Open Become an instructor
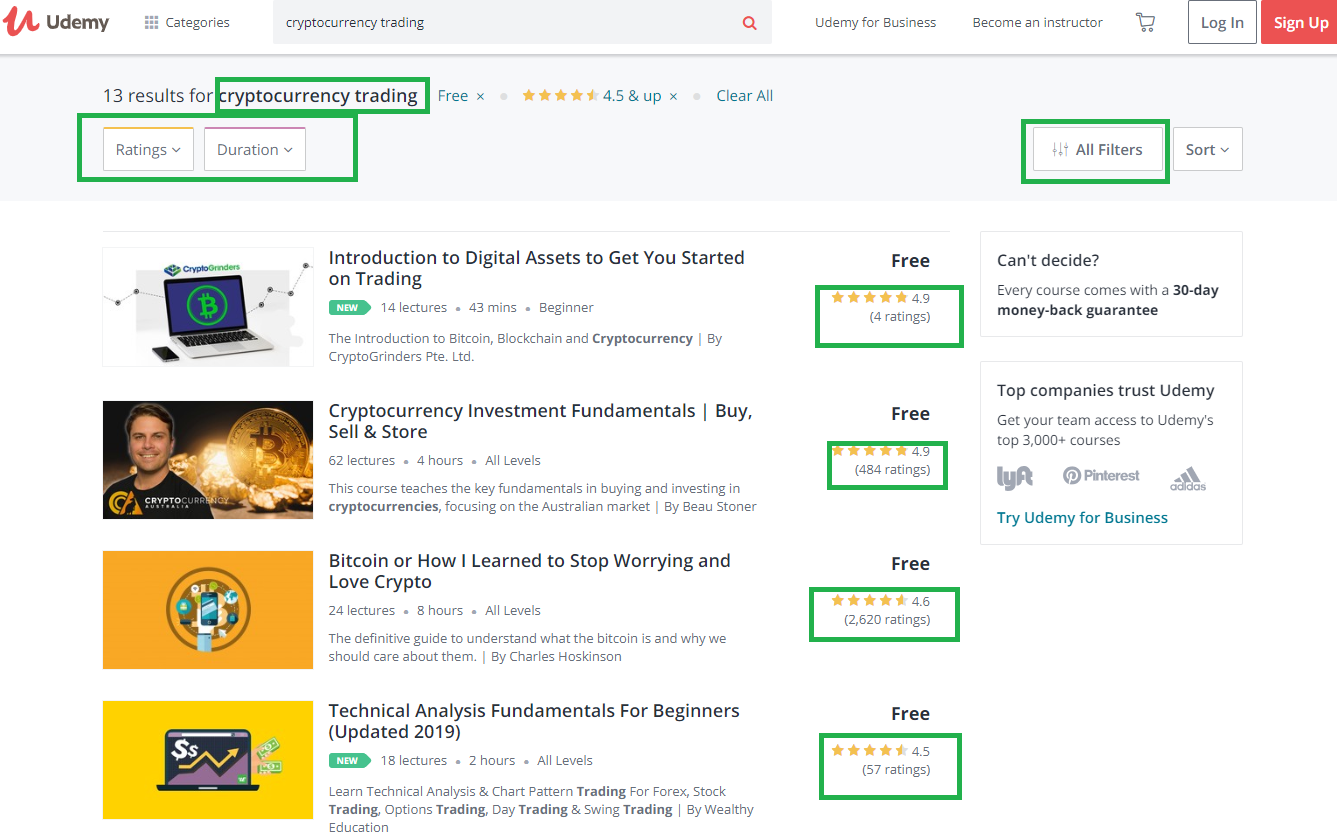Screen dimensions: 1337x835 click(1038, 22)
